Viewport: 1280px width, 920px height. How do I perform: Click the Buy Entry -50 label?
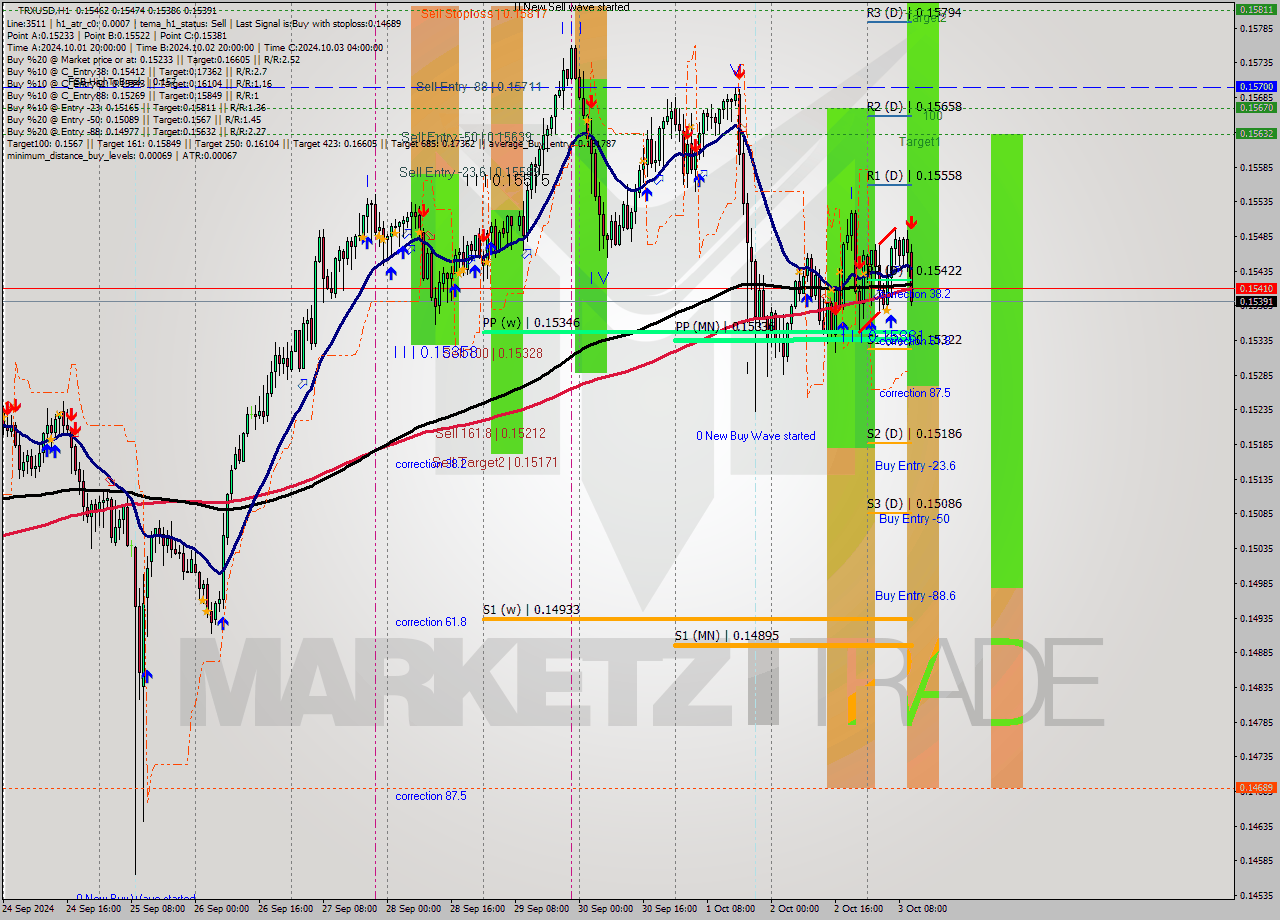click(x=914, y=518)
